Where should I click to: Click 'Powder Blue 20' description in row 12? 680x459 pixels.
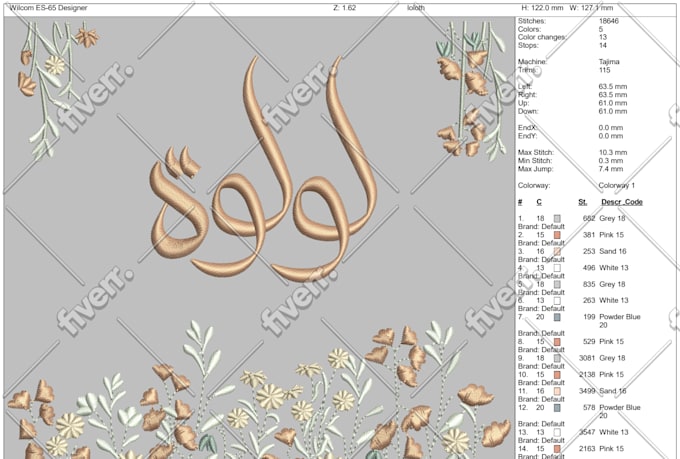point(620,411)
